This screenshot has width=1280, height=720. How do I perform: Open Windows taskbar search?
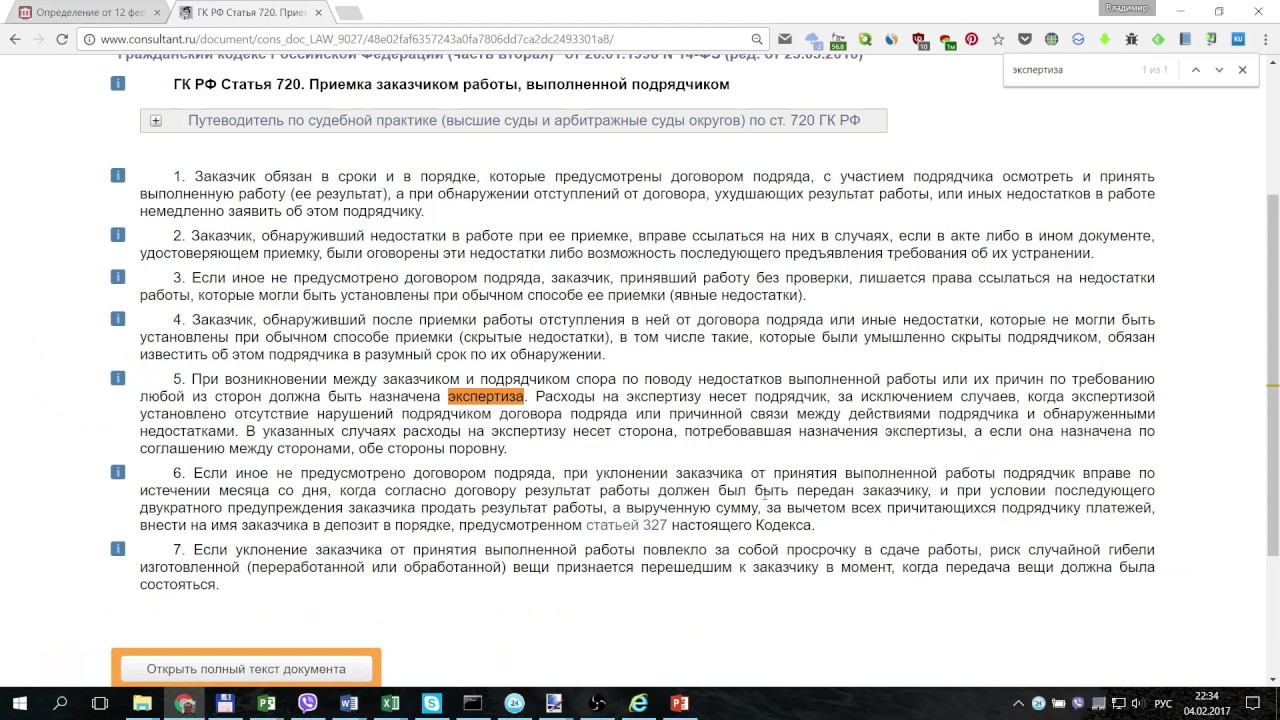[x=60, y=703]
